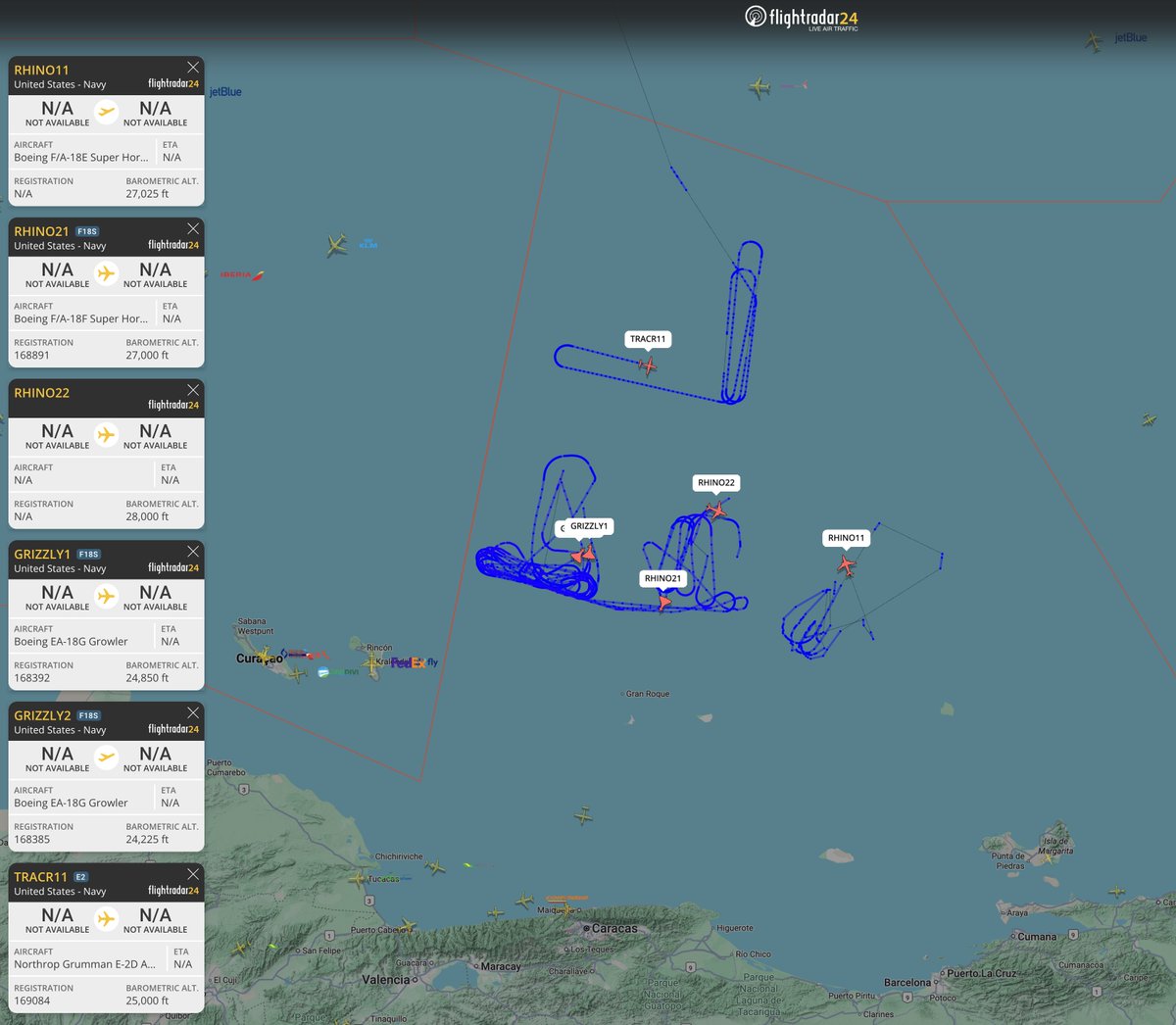Click the Barcelona city label
This screenshot has height=1025, width=1176.
(907, 982)
